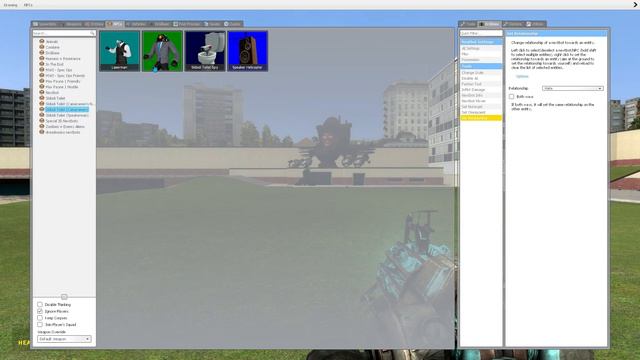Select the Disable AI tool

click(x=481, y=78)
